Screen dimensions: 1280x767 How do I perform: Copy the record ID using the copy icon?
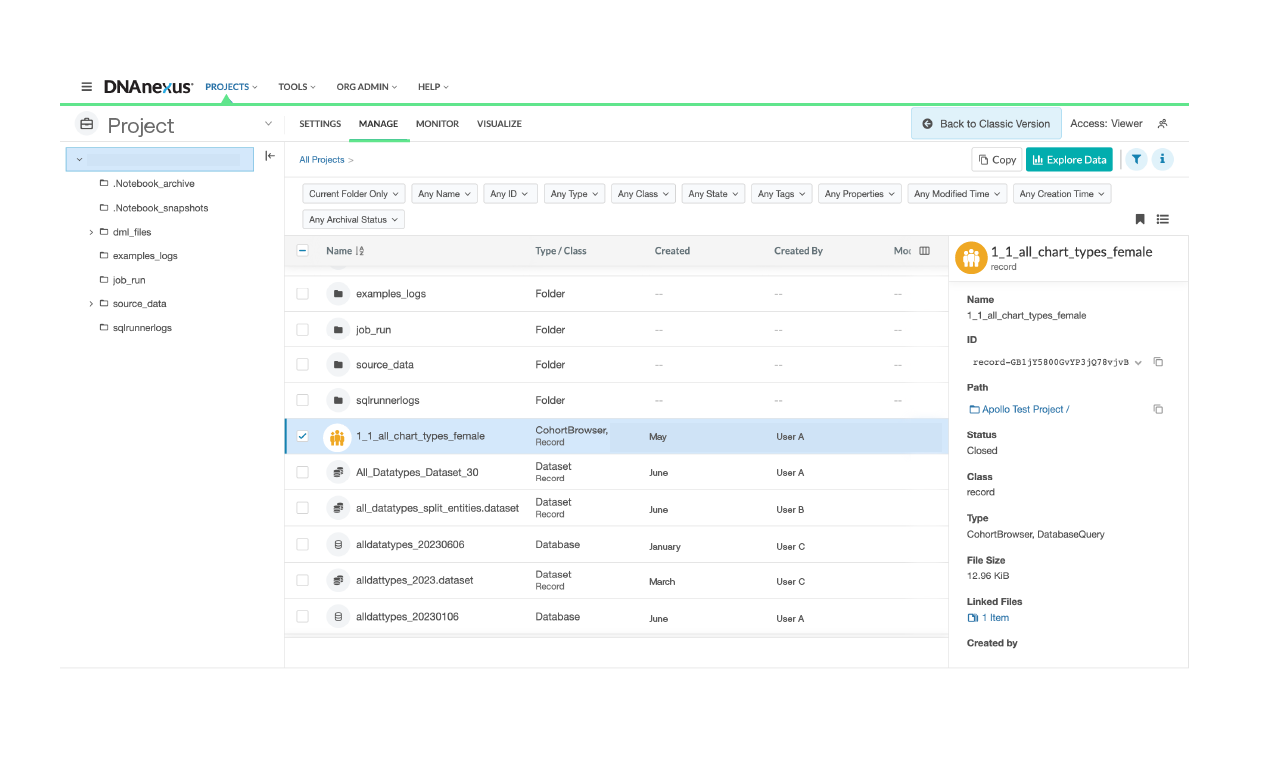click(1158, 362)
